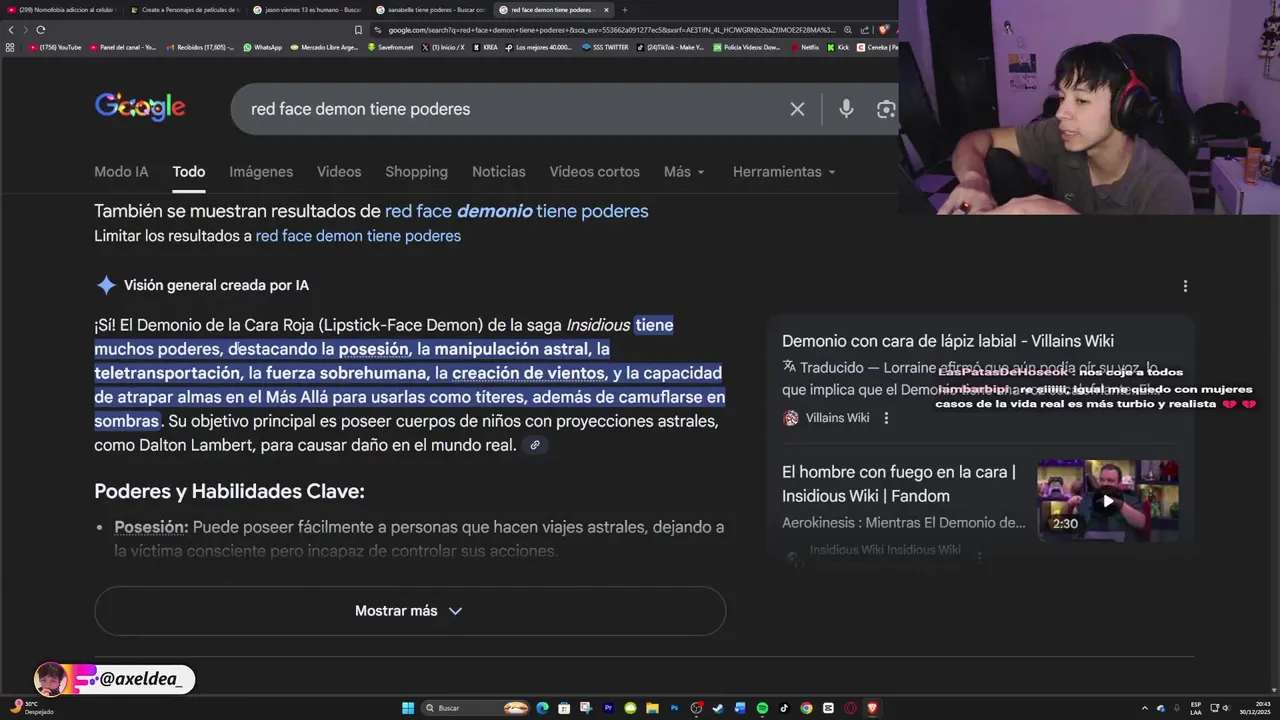Open TikTok app from taskbar
This screenshot has width=1280, height=720.
(784, 708)
